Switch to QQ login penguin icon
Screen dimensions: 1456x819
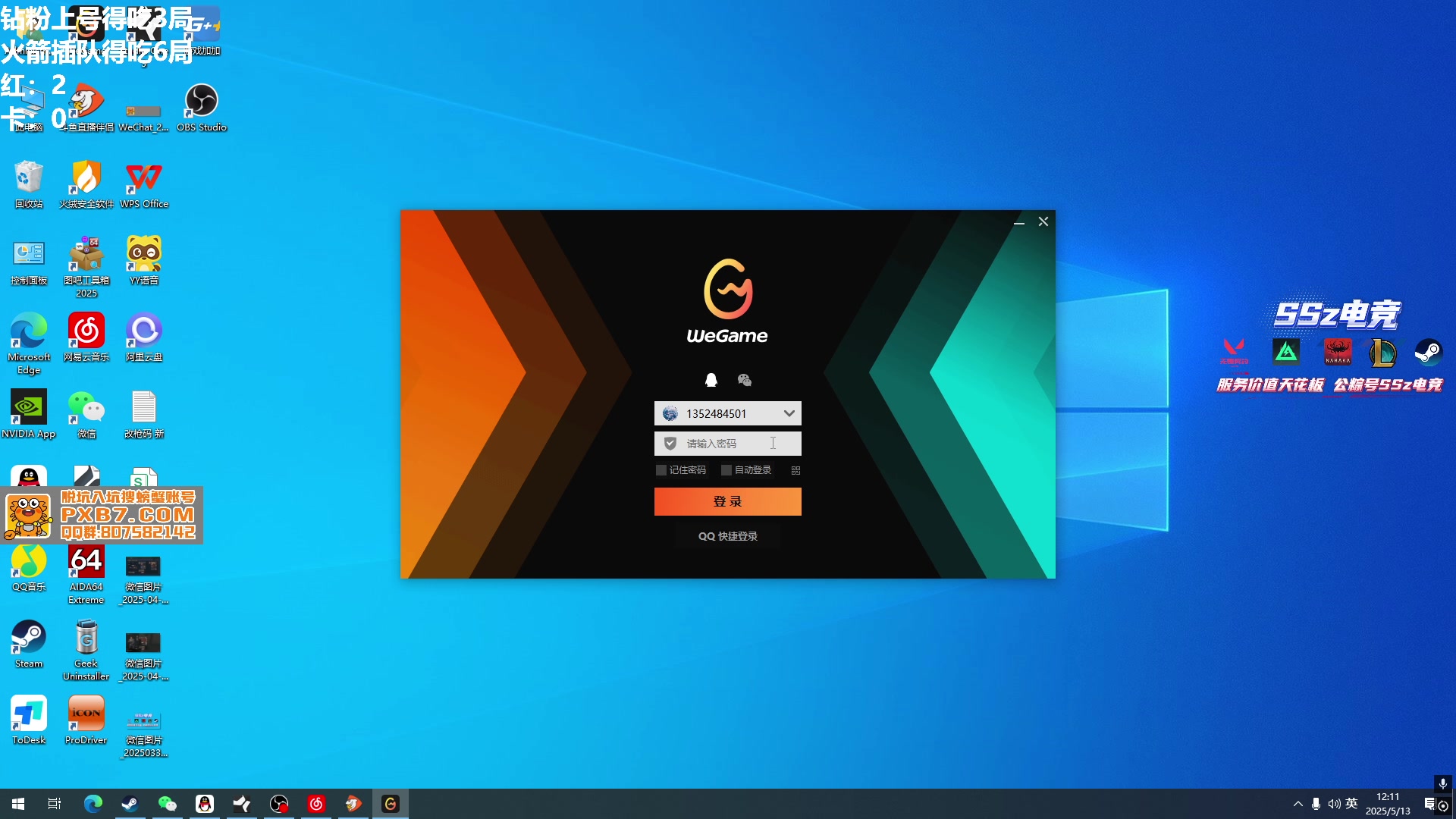[711, 380]
